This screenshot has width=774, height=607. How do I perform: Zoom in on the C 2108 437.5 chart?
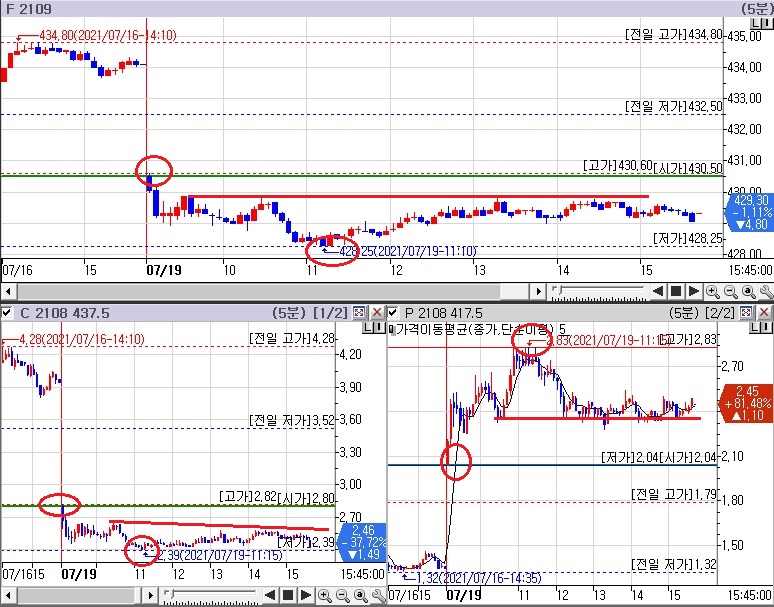click(324, 596)
